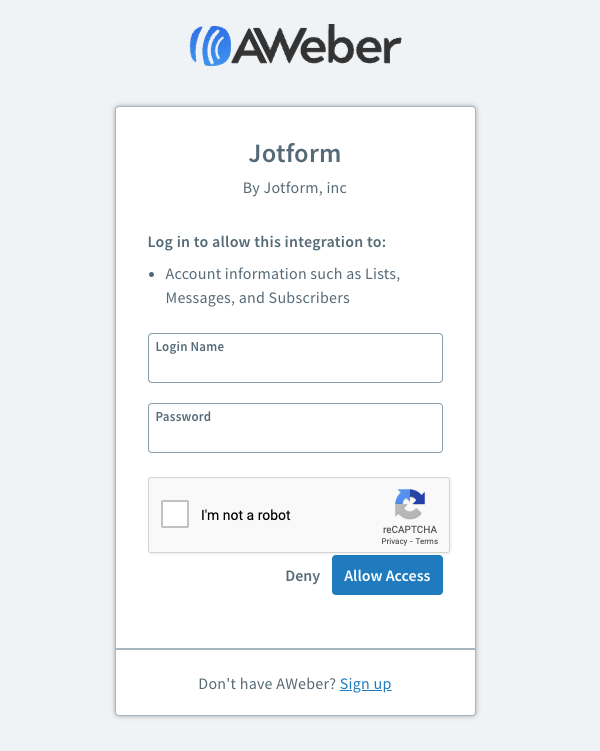Click the "By Jotform, inc" subtitle
This screenshot has height=751, width=600.
[x=295, y=188]
